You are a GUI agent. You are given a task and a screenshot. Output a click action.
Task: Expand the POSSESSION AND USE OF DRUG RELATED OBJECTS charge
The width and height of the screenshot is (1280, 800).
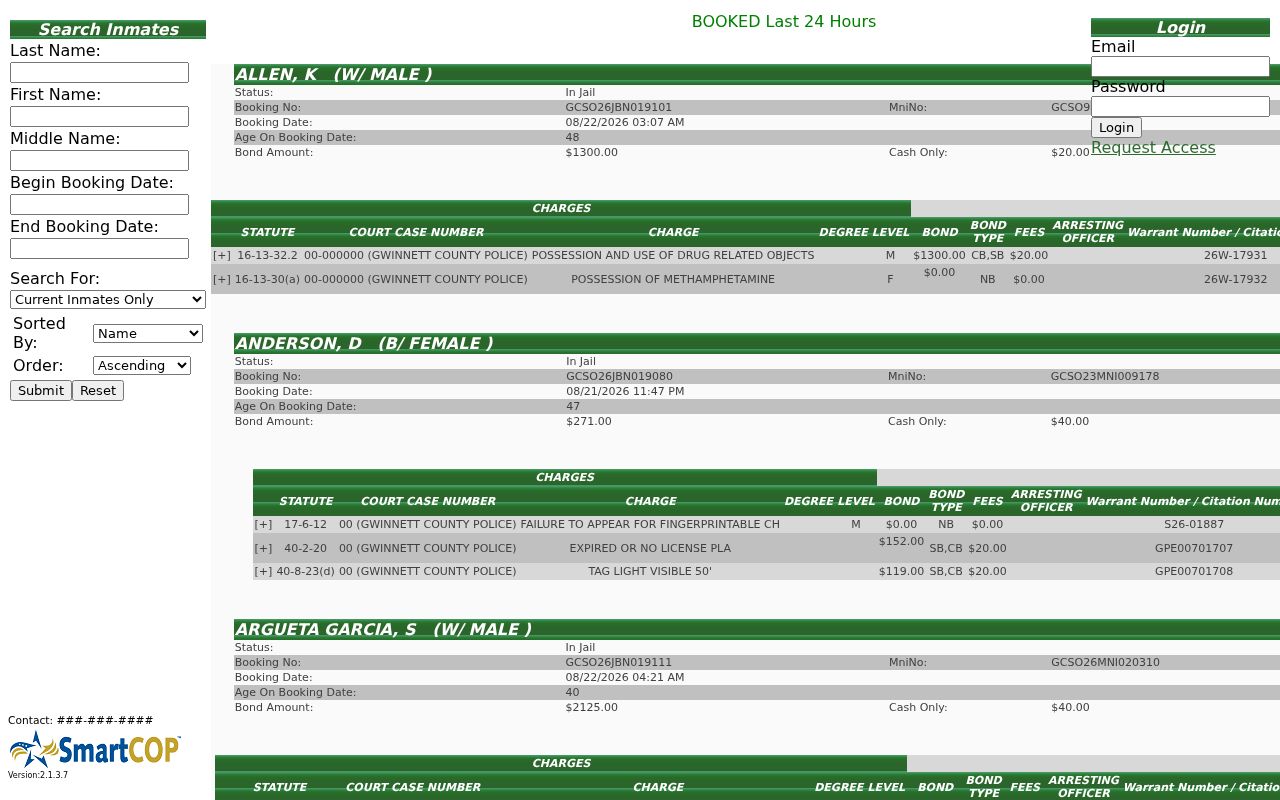[x=222, y=256]
